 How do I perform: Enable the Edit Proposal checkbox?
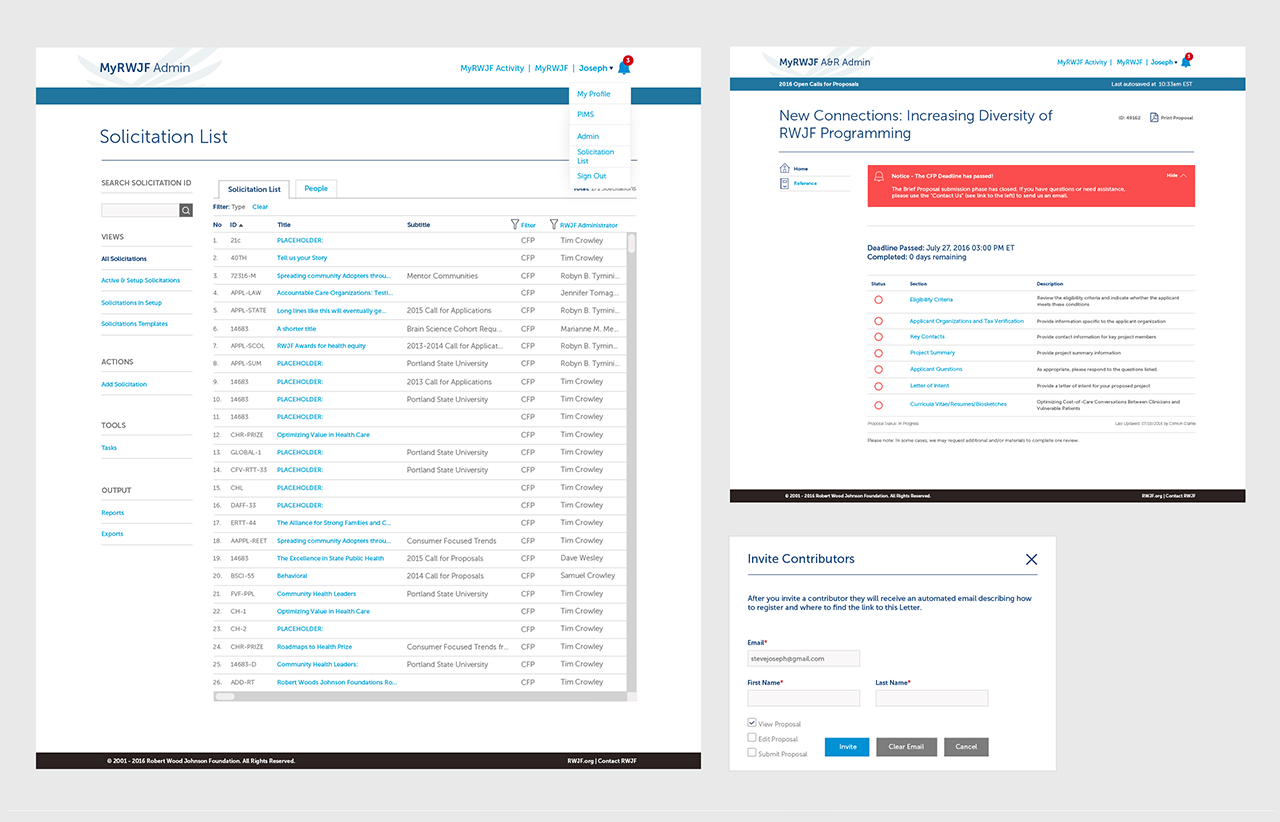point(752,738)
